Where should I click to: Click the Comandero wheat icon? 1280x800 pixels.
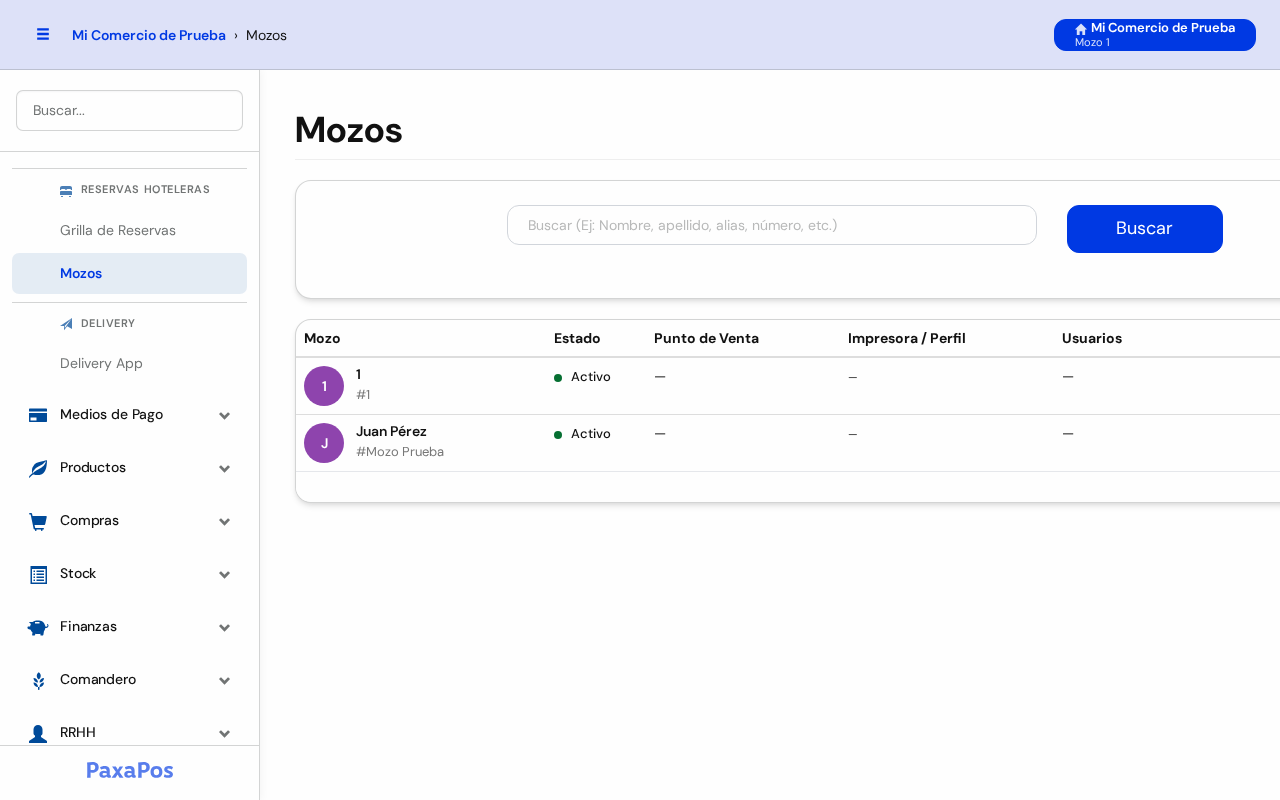38,680
